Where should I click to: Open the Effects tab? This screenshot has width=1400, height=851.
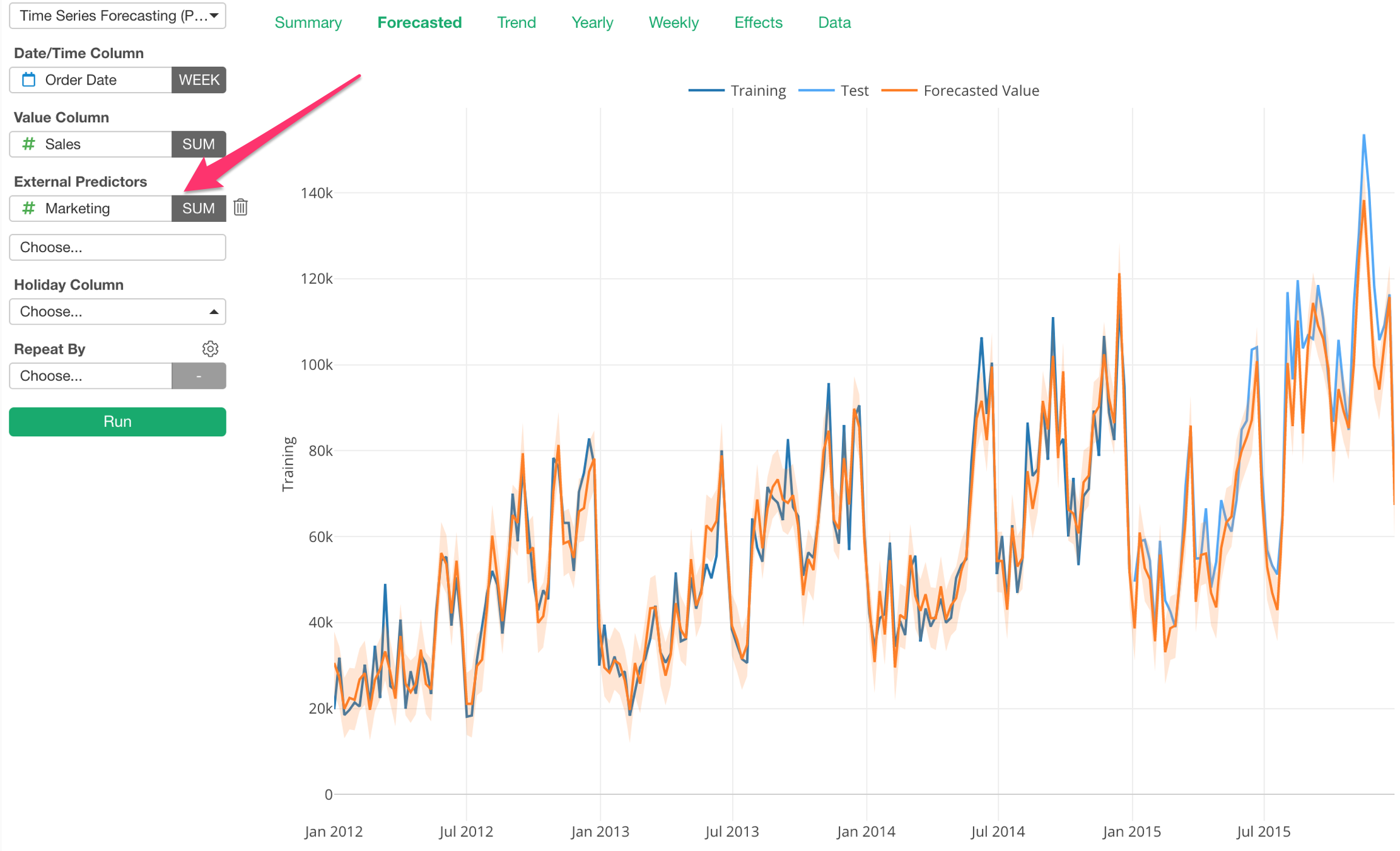[757, 23]
